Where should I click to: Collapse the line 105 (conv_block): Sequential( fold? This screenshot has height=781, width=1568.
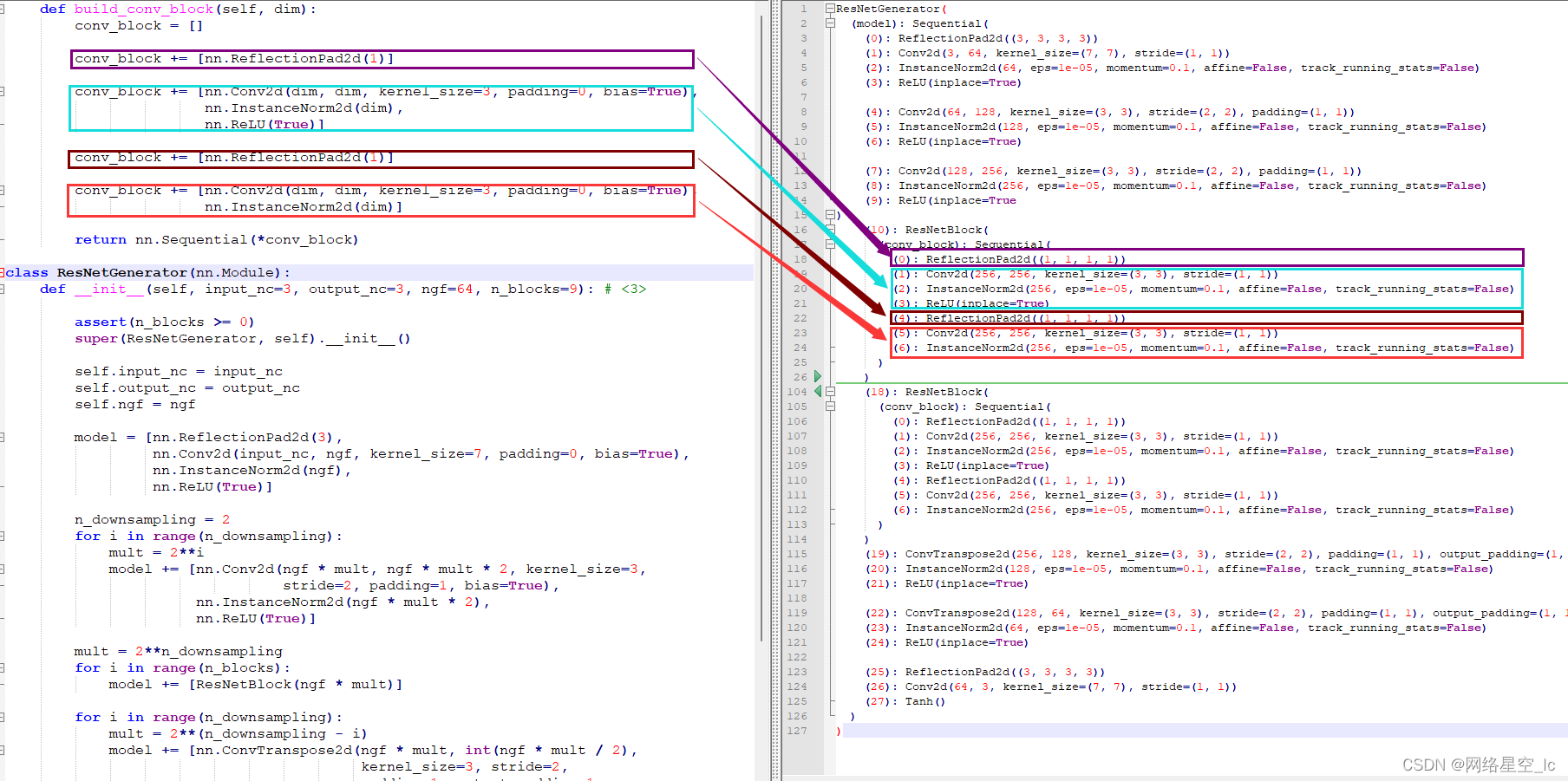(830, 407)
